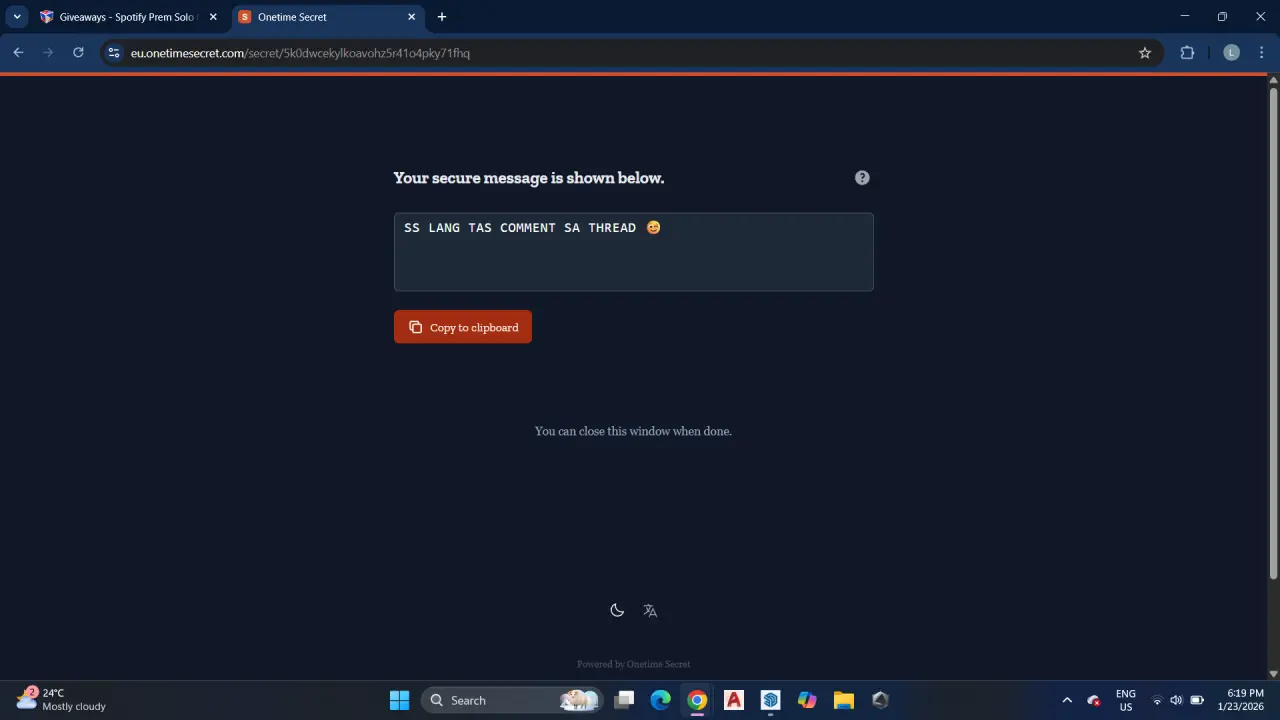Image resolution: width=1280 pixels, height=720 pixels.
Task: Click the page vertical scrollbar
Action: (x=1273, y=333)
